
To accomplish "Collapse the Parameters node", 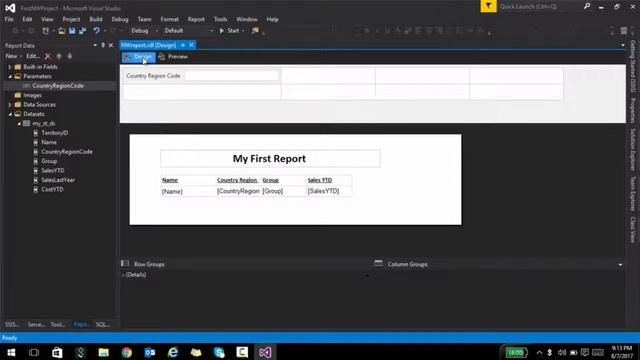I will (10, 76).
